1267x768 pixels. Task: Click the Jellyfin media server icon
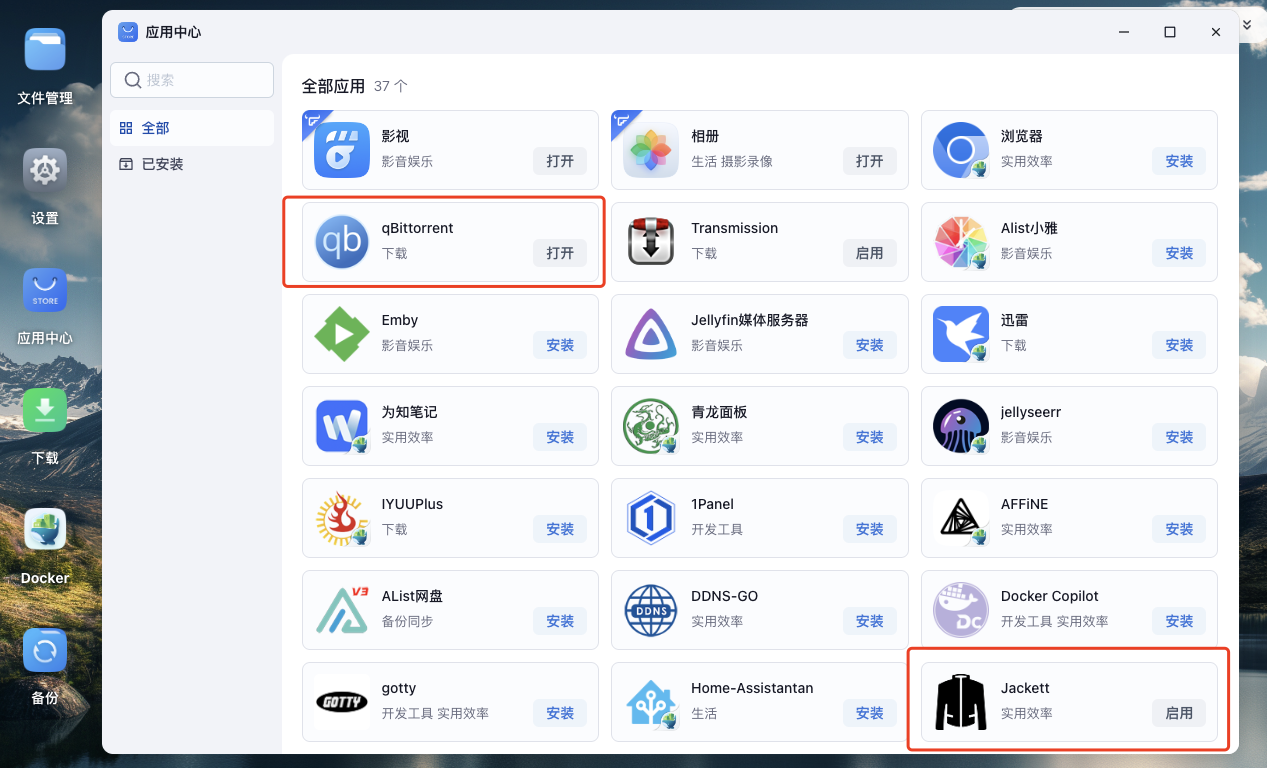[x=652, y=334]
